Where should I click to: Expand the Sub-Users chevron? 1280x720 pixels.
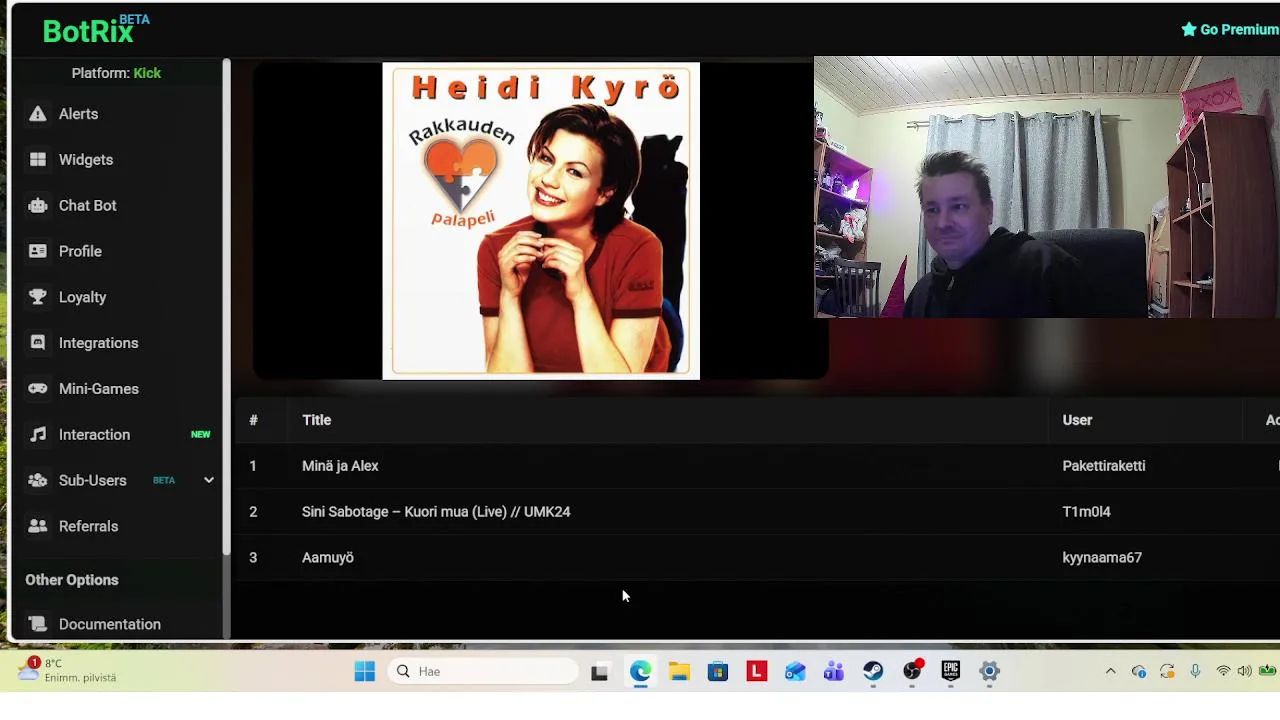[x=209, y=481]
